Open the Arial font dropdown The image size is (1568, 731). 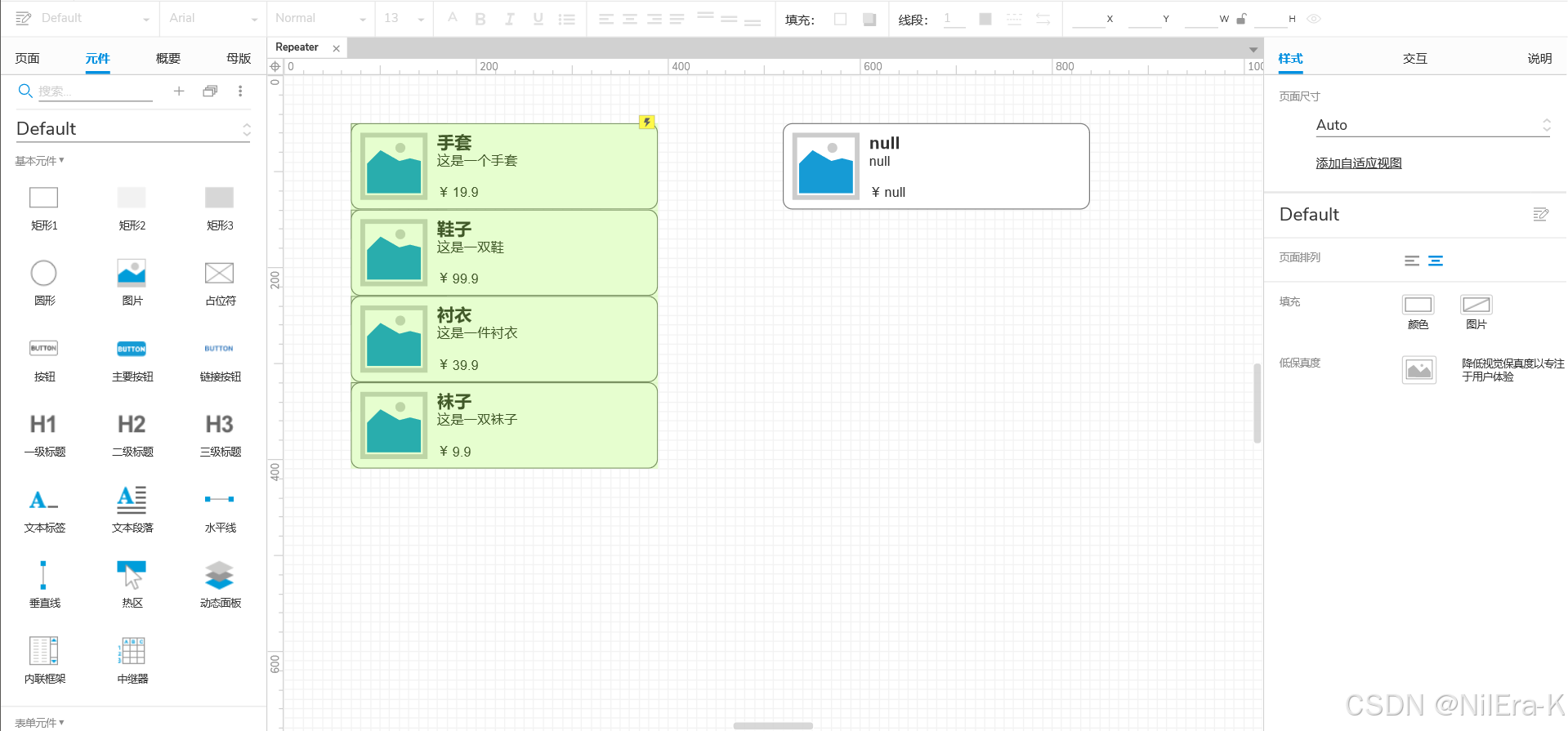[212, 18]
